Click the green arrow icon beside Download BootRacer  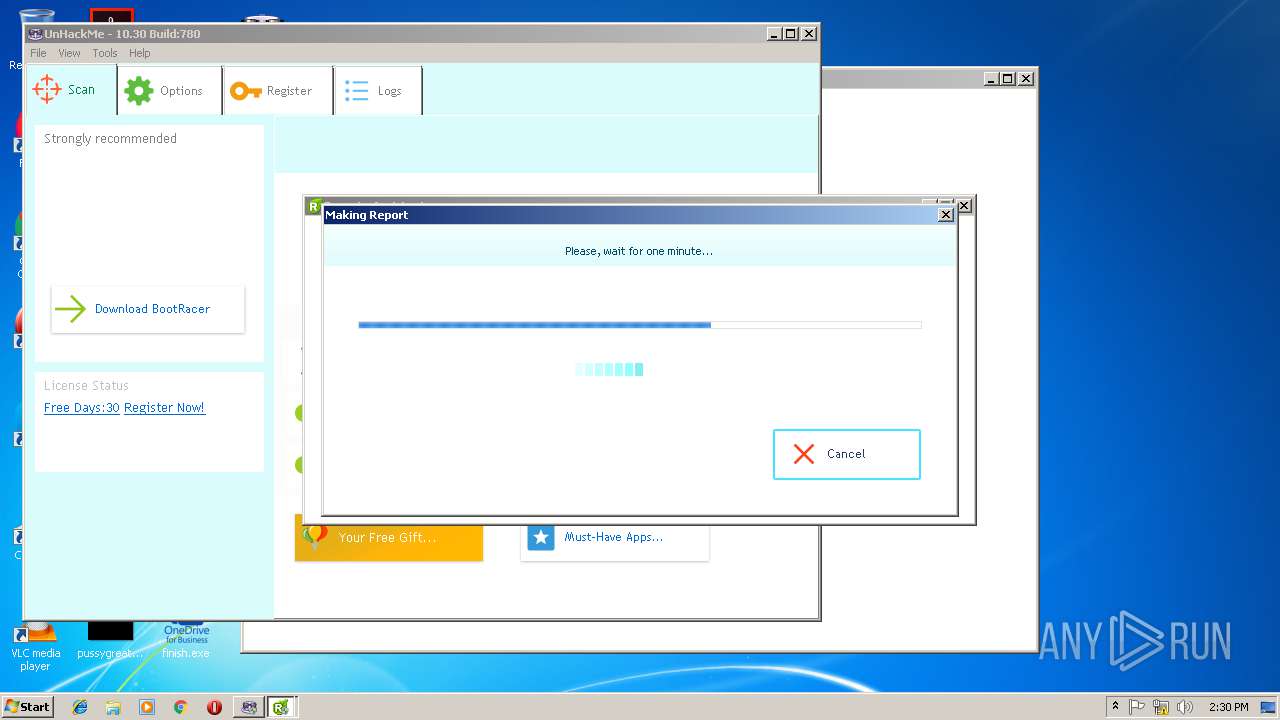click(70, 309)
